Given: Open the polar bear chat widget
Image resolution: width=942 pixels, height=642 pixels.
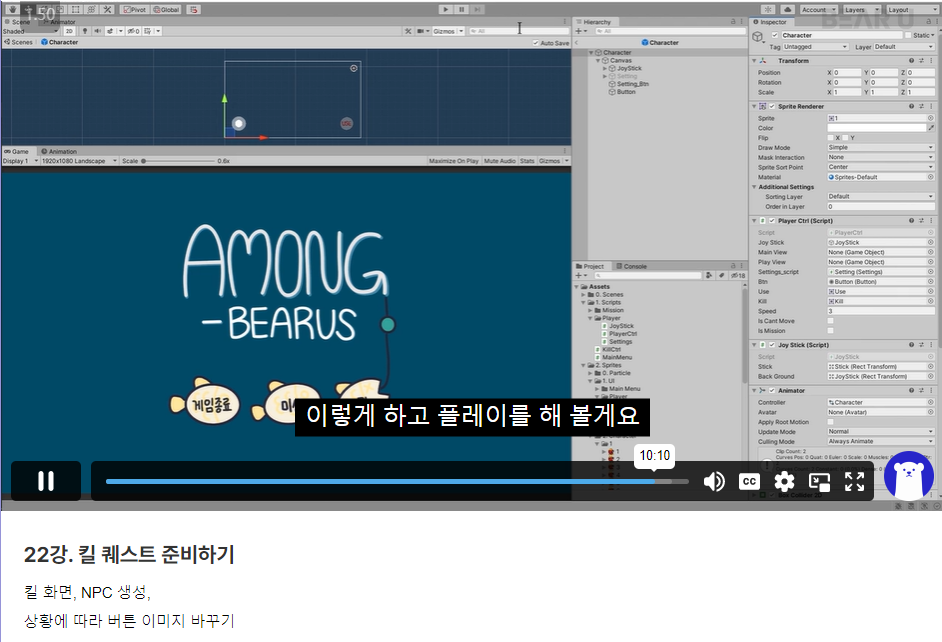Looking at the screenshot, I should tap(909, 475).
